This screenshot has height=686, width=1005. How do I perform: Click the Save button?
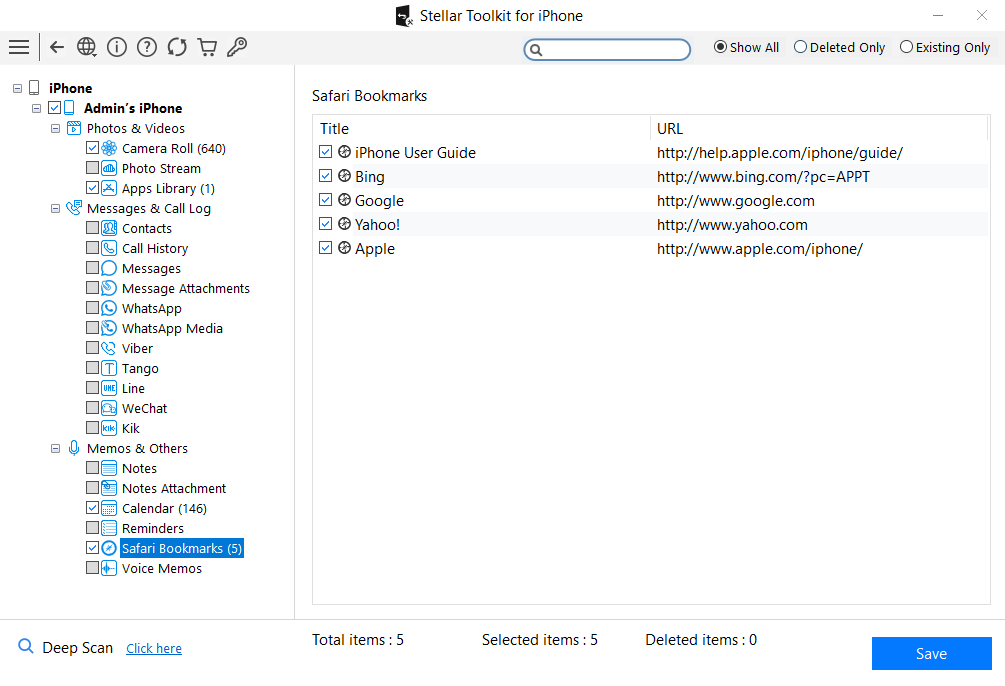[x=931, y=653]
